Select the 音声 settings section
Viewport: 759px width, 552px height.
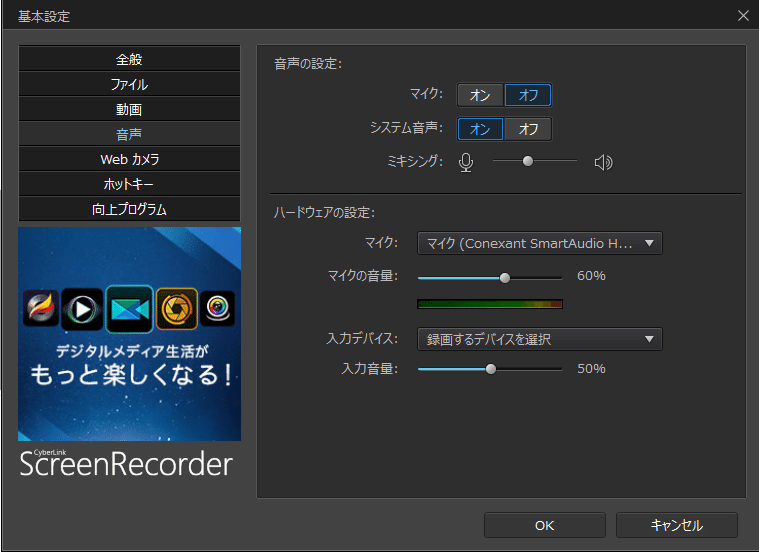129,134
